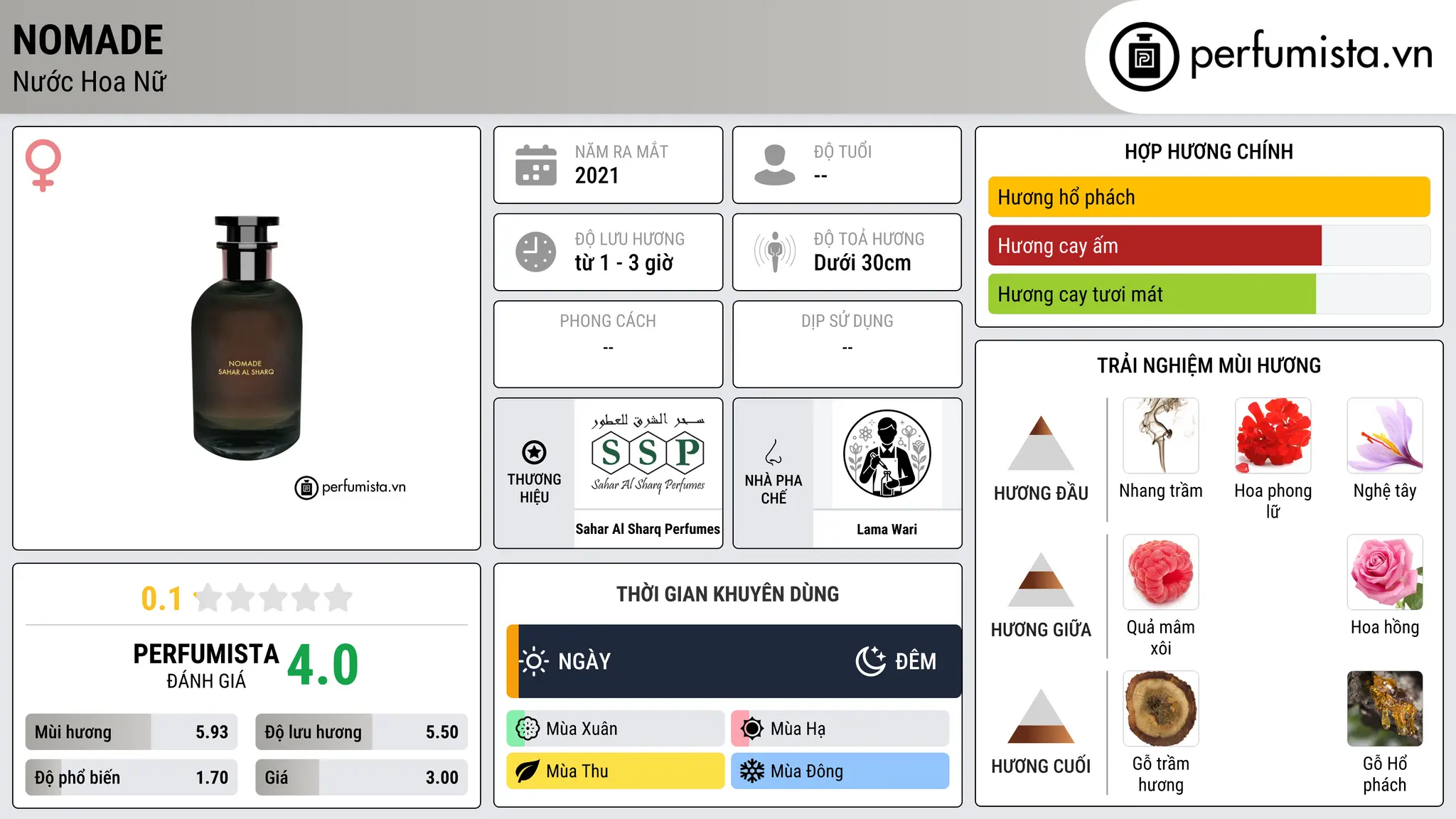Click the leaf icon for Mùa Thu
1456x819 pixels.
[x=528, y=771]
